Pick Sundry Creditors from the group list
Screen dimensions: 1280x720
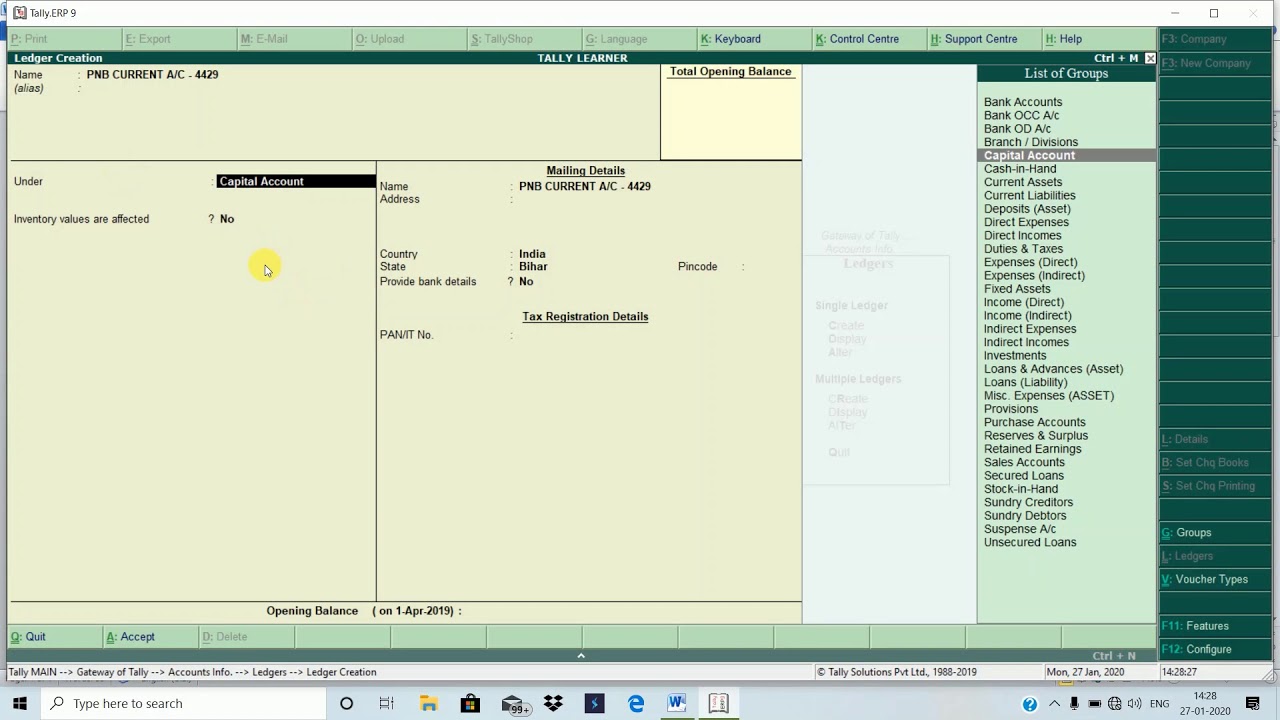pyautogui.click(x=1028, y=502)
